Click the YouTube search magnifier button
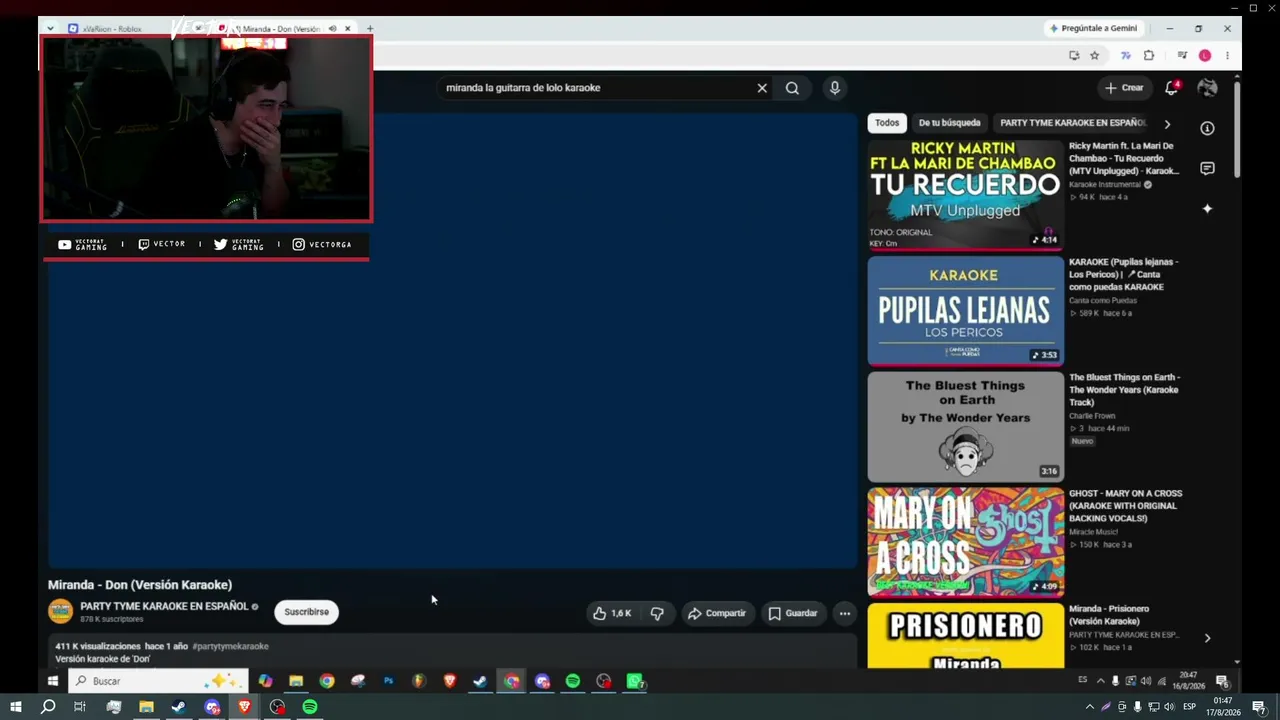 (792, 88)
